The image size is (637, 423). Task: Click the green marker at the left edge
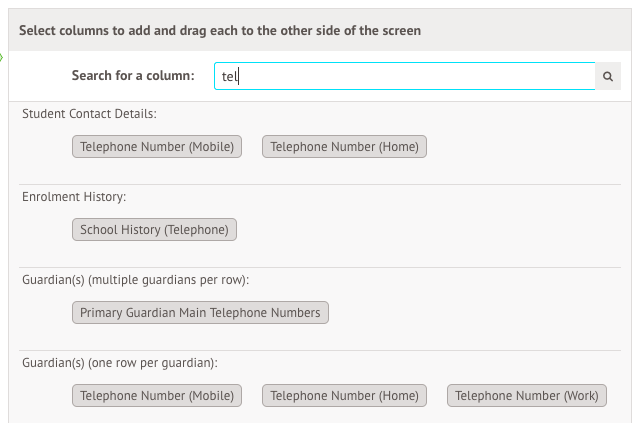point(2,57)
